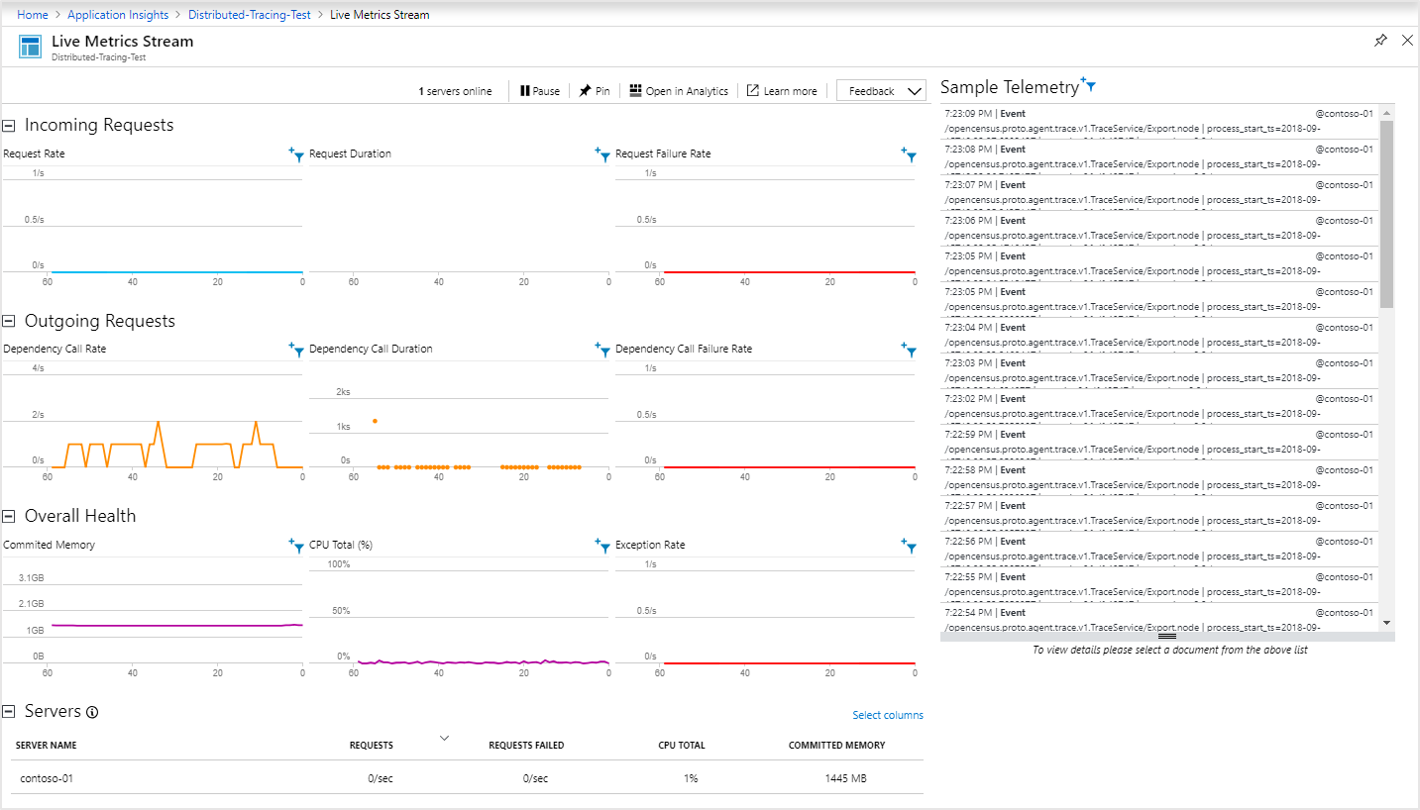Click the Servers info icon
The width and height of the screenshot is (1420, 810).
tap(92, 712)
